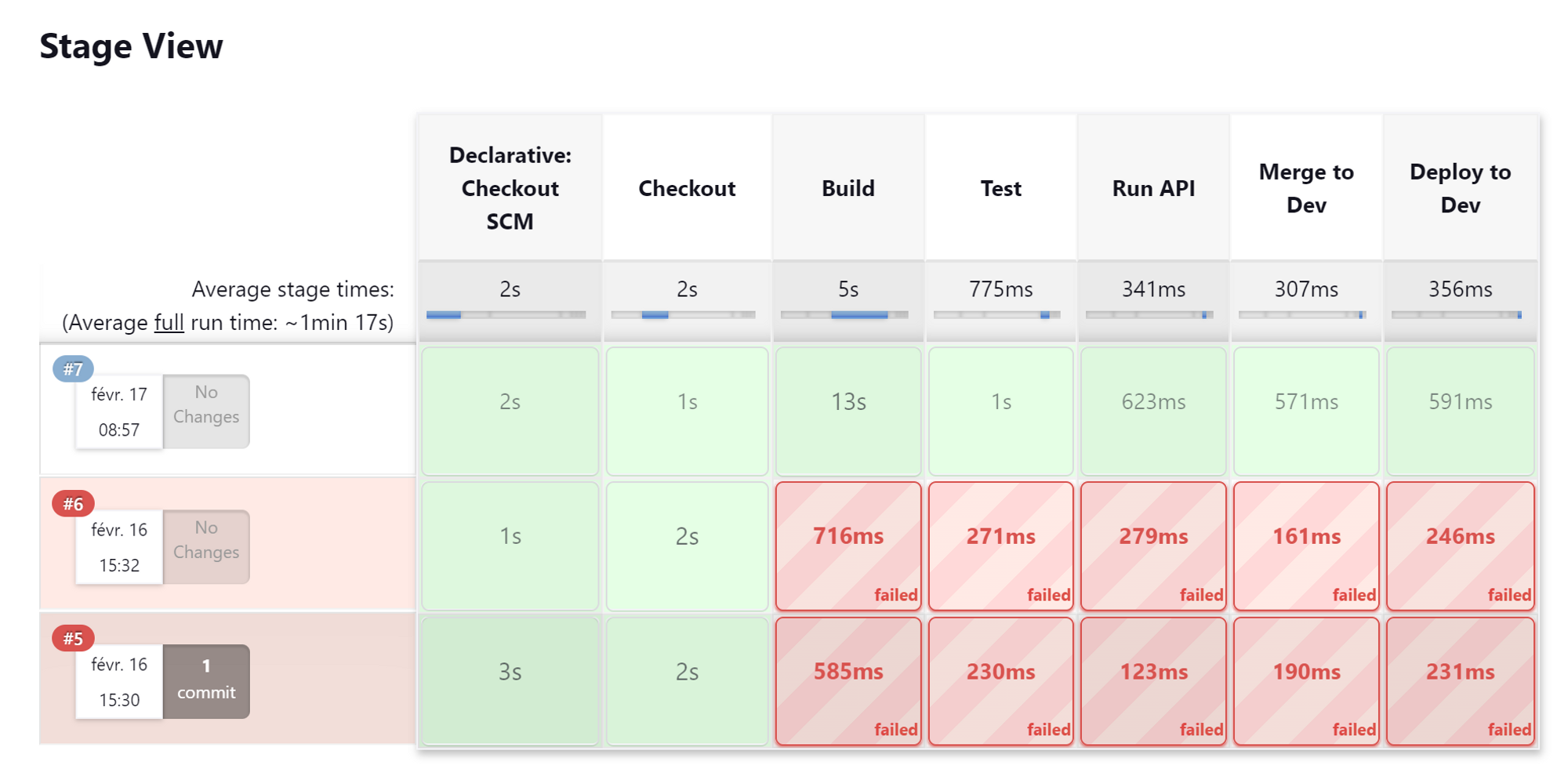Click the Build column header

click(x=848, y=188)
